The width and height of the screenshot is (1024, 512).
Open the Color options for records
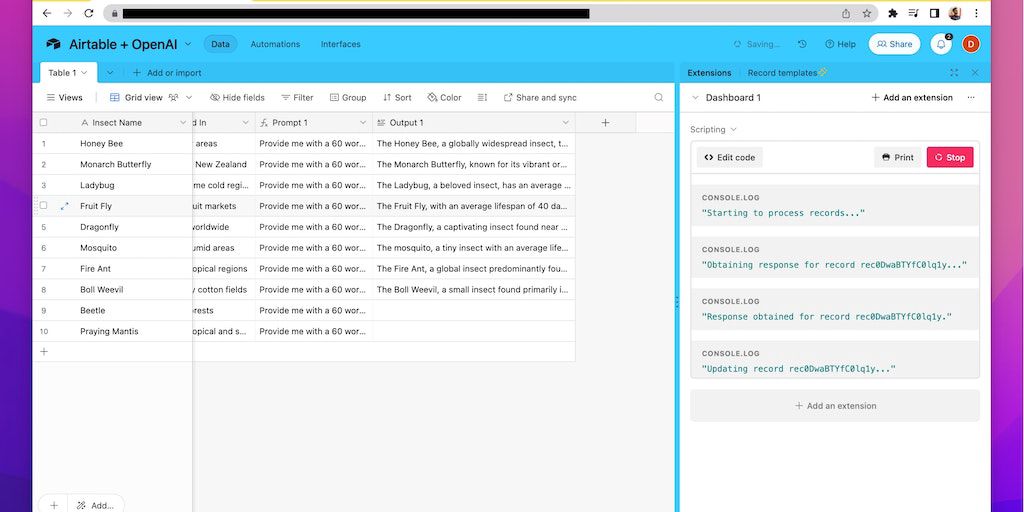444,98
